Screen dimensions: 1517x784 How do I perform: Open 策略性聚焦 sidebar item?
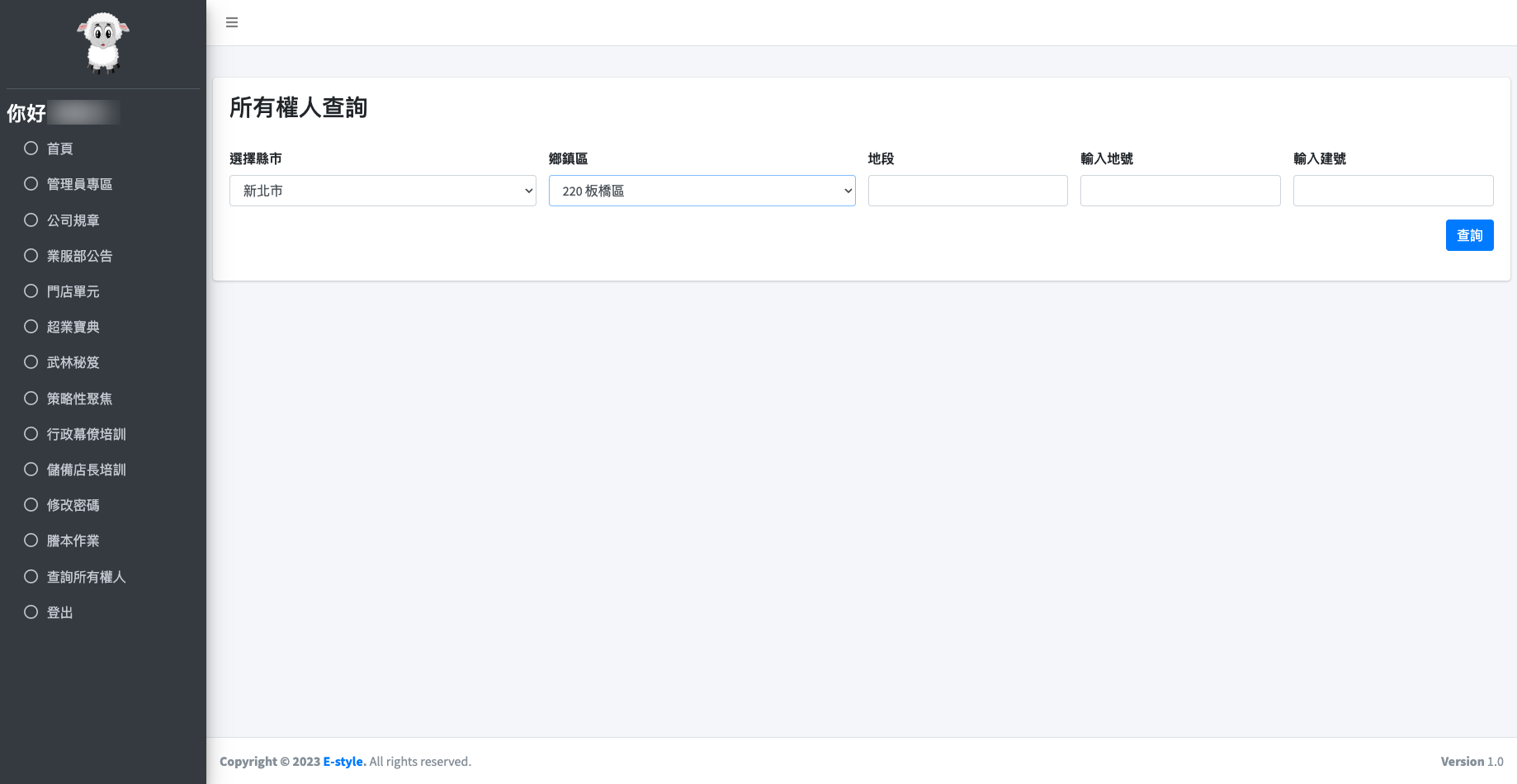coord(79,399)
